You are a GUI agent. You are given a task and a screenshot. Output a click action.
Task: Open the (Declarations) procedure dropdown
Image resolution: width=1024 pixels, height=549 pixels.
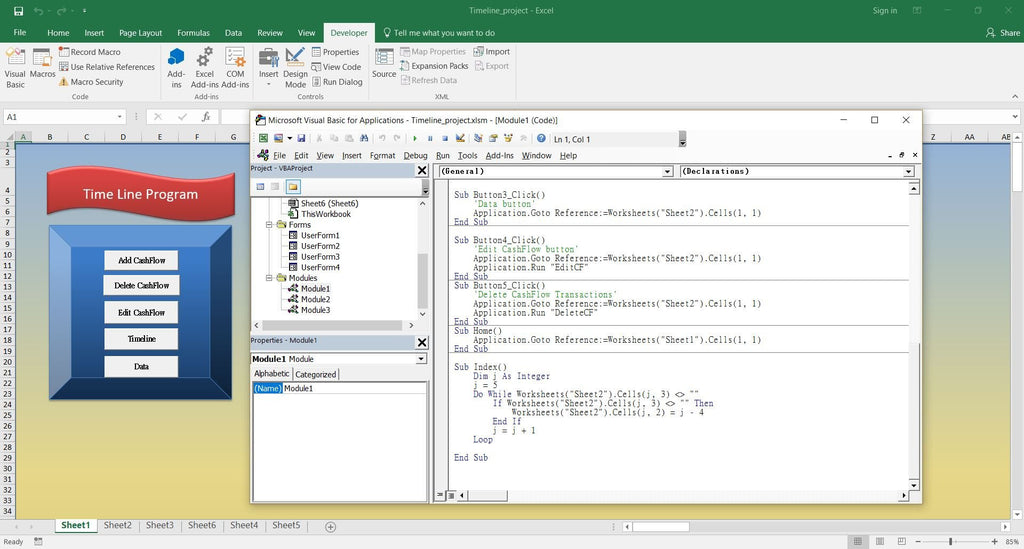(908, 172)
